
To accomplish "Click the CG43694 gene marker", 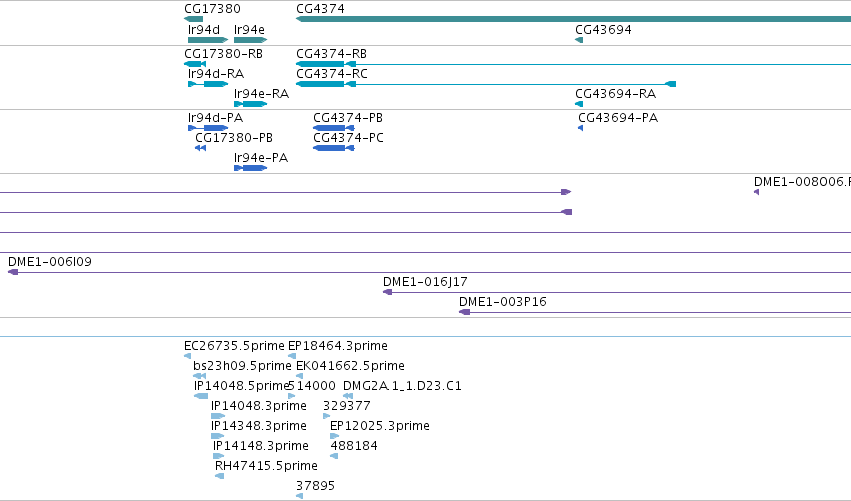I will [x=579, y=40].
